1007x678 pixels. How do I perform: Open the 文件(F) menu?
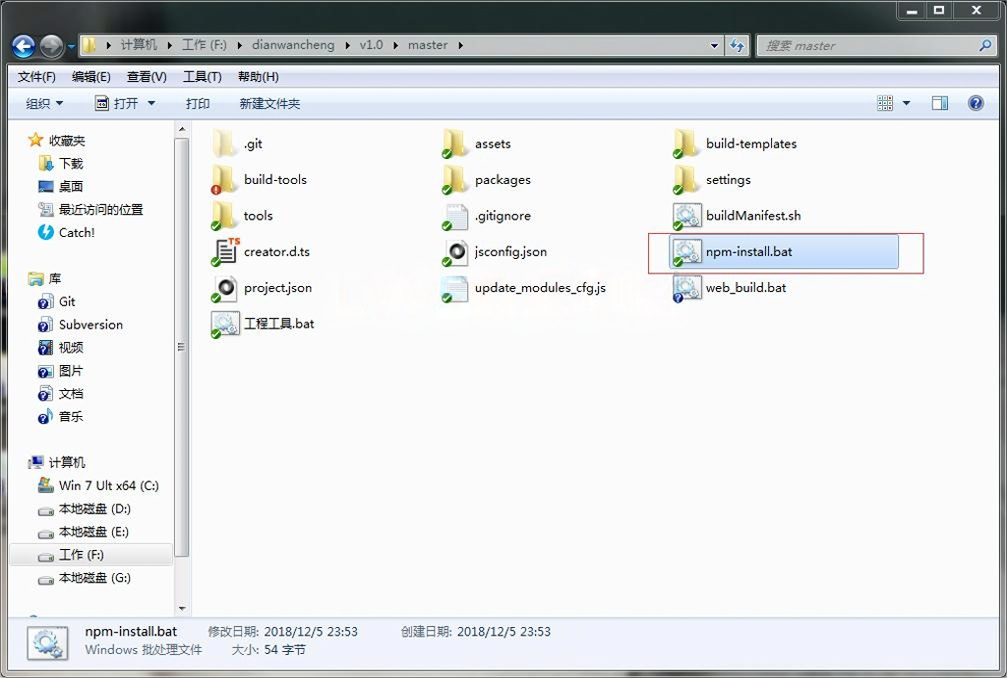[x=37, y=77]
